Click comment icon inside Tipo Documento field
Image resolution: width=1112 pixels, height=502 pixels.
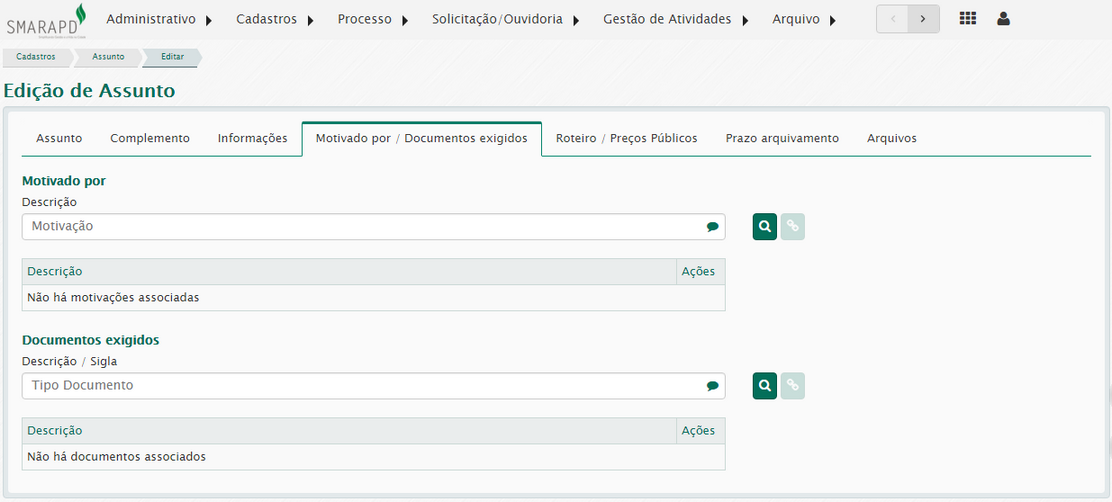point(712,386)
